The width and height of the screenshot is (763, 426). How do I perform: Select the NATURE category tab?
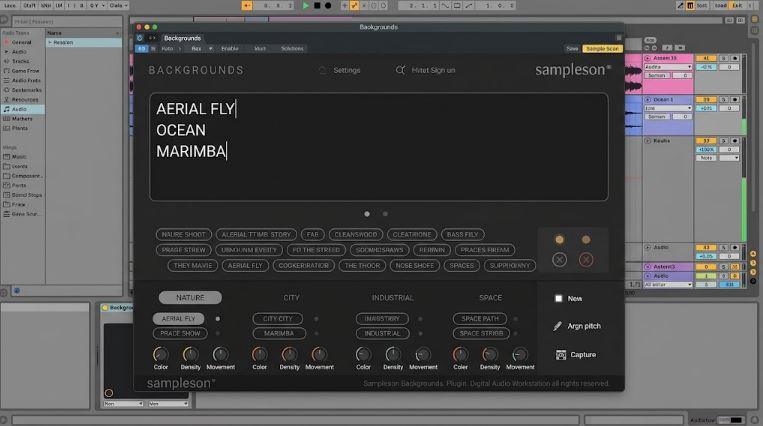coord(190,297)
